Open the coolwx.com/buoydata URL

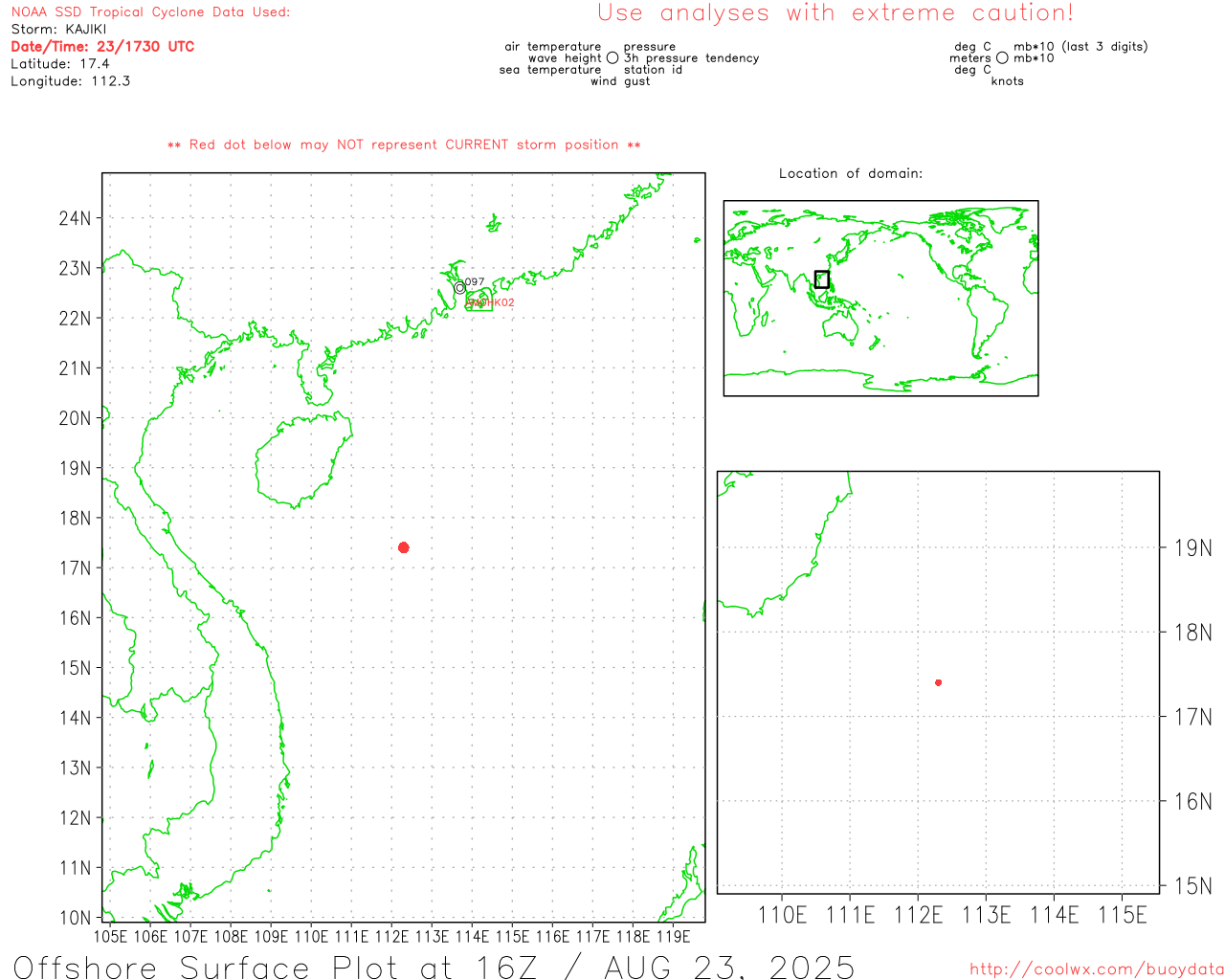[x=1097, y=969]
